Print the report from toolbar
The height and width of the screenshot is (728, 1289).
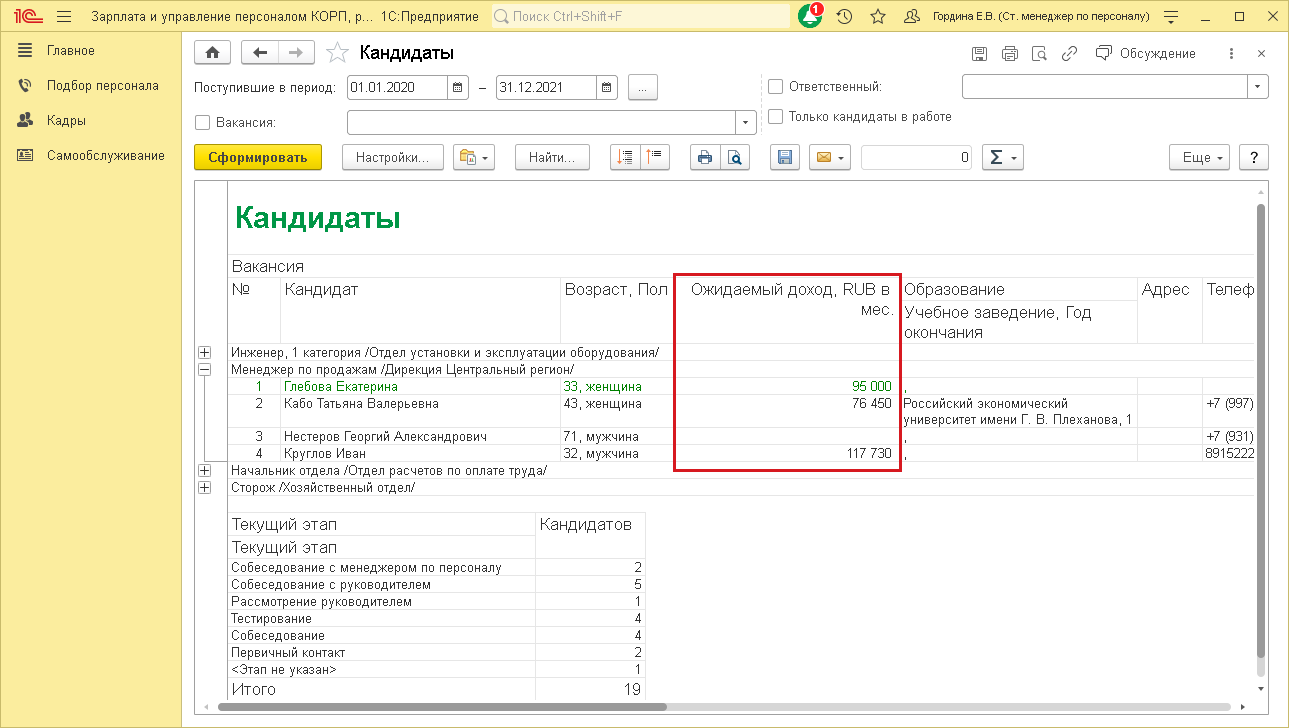click(x=705, y=157)
